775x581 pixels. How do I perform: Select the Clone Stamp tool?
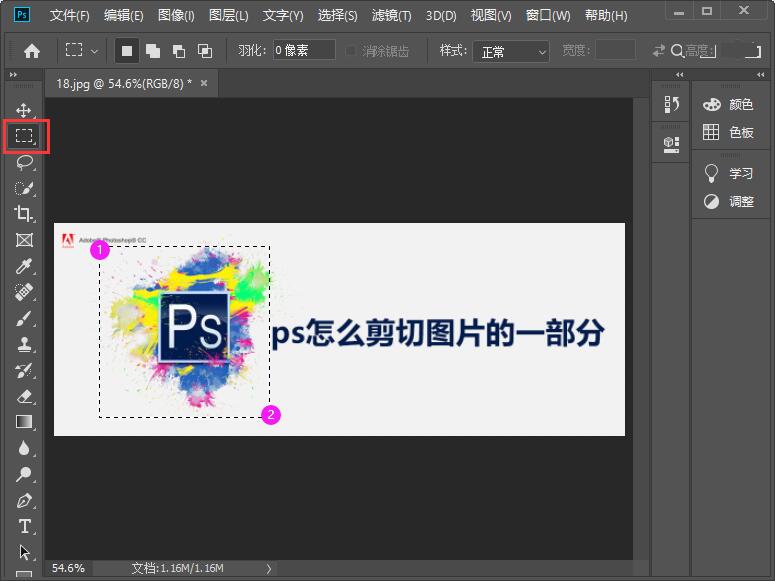pyautogui.click(x=24, y=344)
